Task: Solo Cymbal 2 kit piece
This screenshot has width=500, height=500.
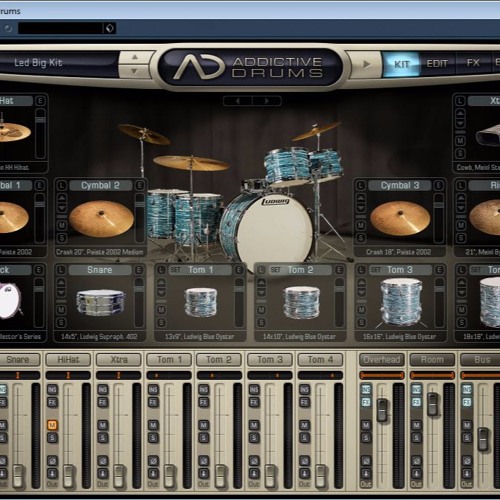Action: click(62, 238)
